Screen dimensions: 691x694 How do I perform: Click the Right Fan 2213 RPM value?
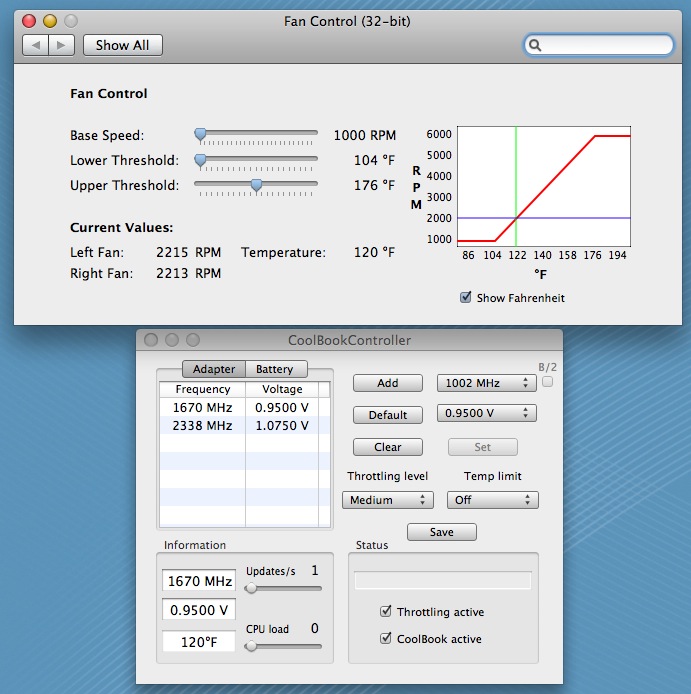(189, 273)
